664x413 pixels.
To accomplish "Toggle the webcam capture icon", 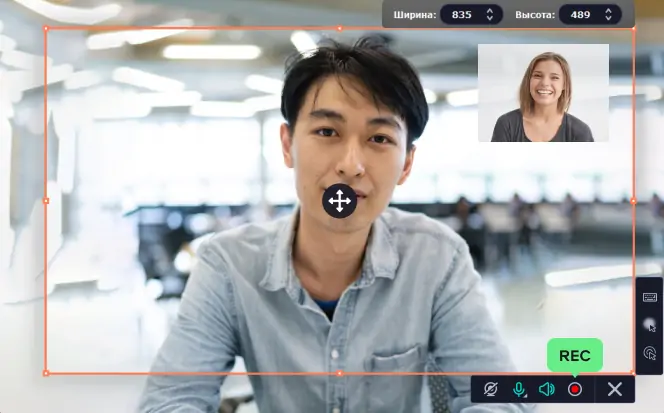I will tap(490, 389).
